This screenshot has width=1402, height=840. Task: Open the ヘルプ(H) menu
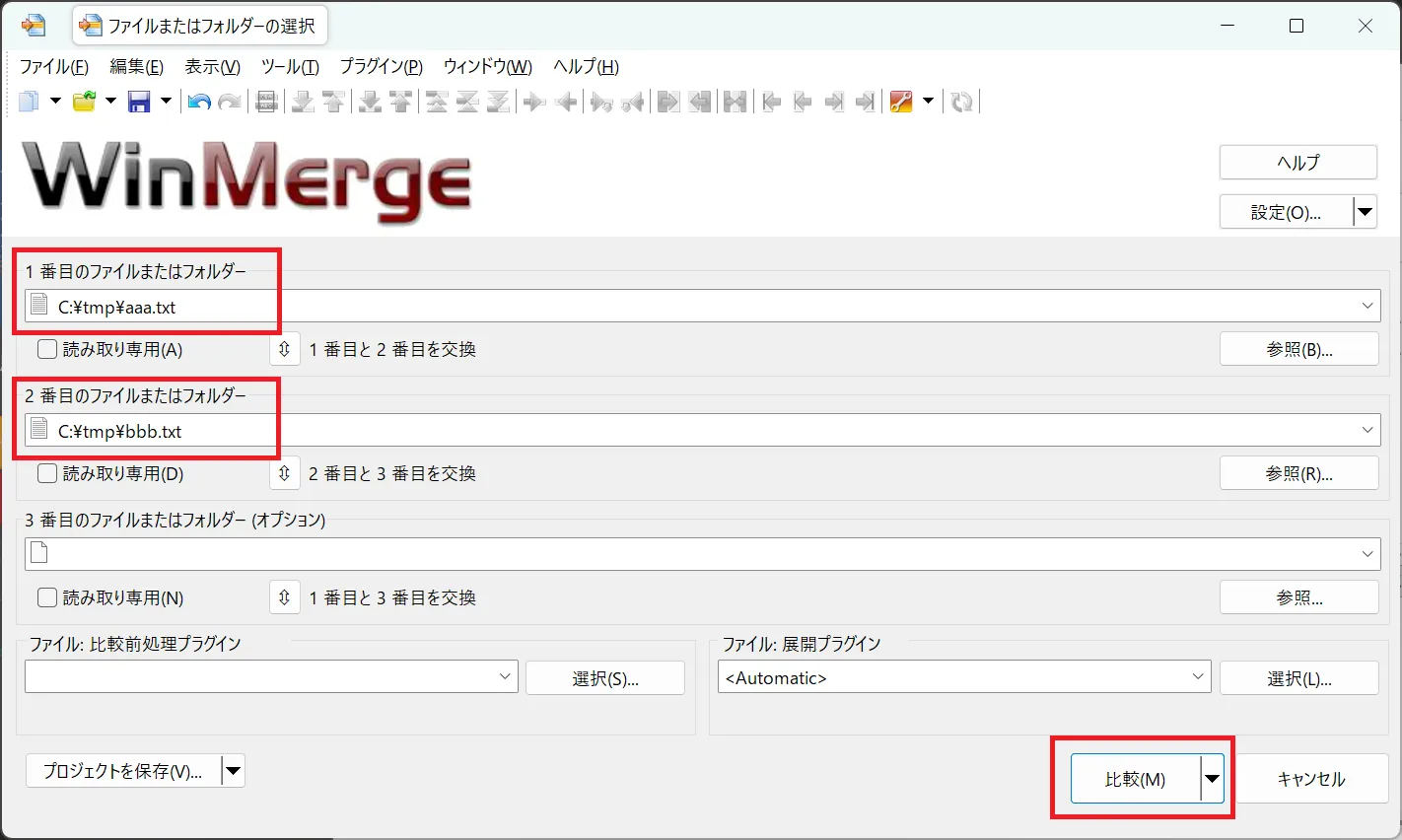(x=587, y=67)
